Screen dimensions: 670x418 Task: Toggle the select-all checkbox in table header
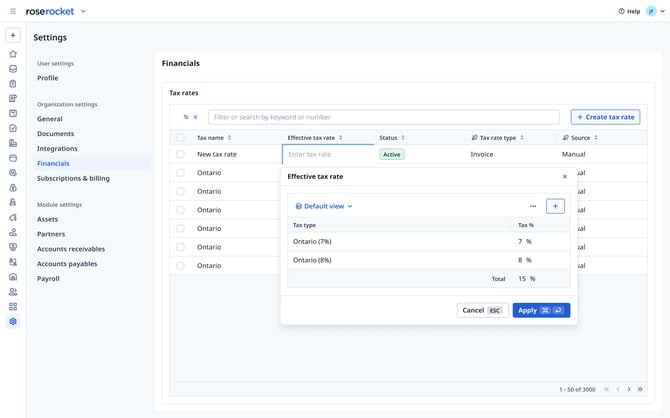click(181, 138)
